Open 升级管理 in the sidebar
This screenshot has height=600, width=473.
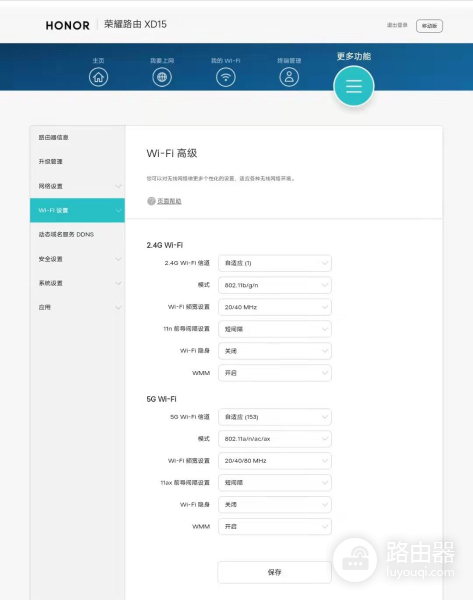(50, 161)
